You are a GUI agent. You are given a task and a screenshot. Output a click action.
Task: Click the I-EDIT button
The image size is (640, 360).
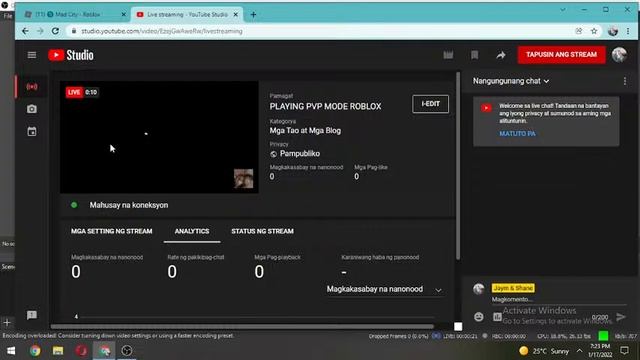(430, 104)
